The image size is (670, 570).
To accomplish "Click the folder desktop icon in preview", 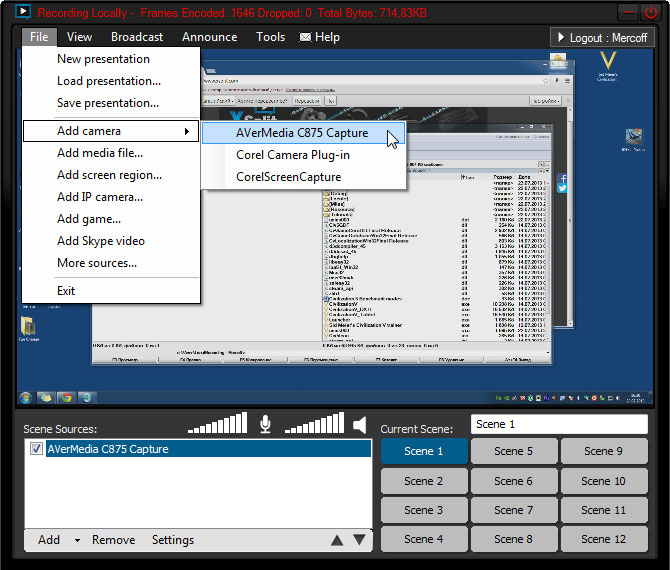I will coord(28,326).
